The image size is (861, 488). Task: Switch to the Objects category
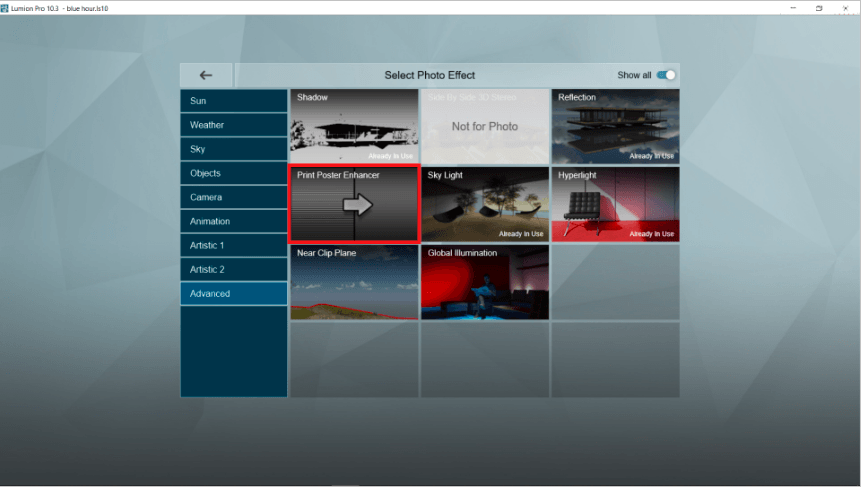(x=234, y=173)
